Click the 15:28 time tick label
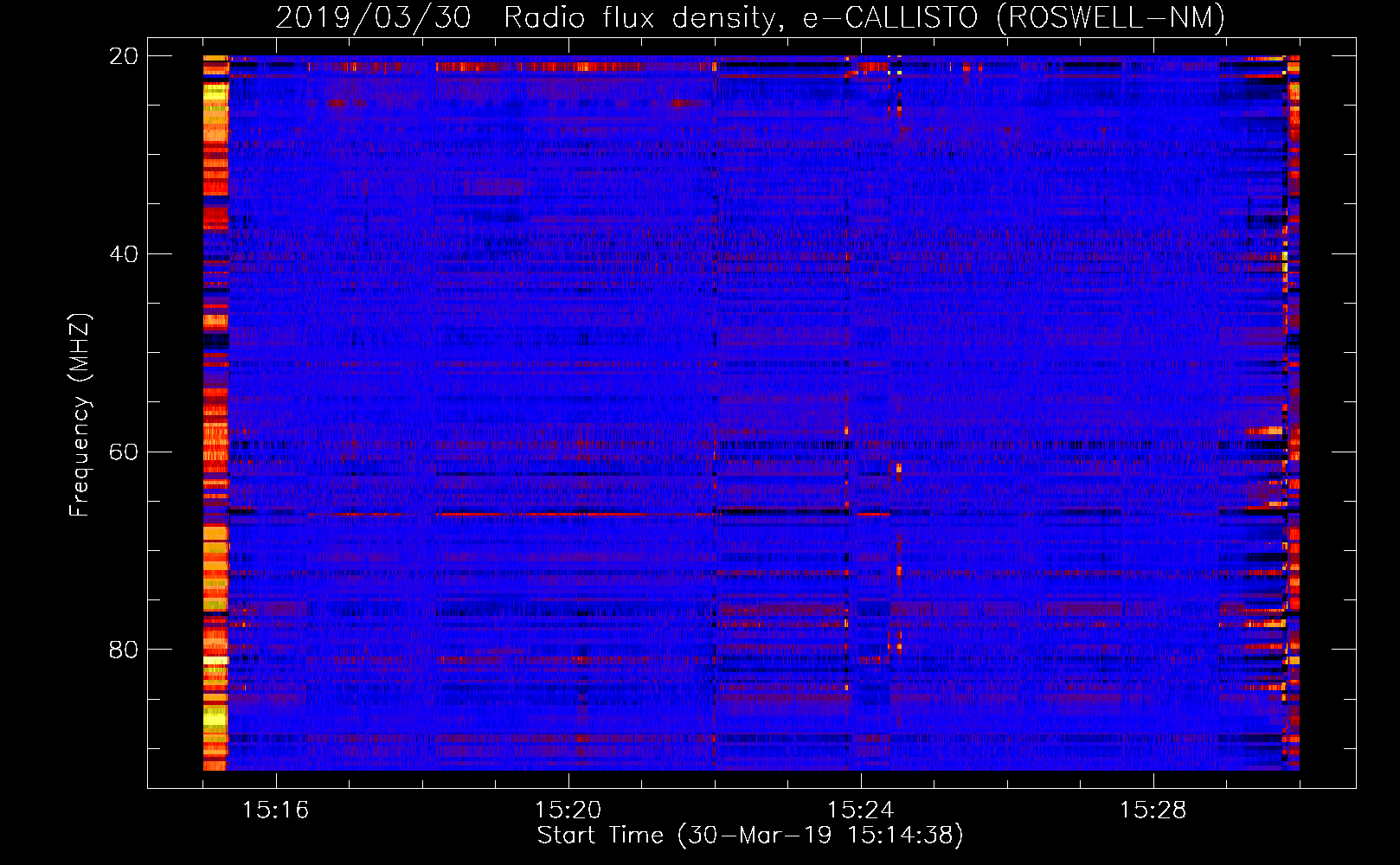The width and height of the screenshot is (1400, 865). tap(1153, 811)
